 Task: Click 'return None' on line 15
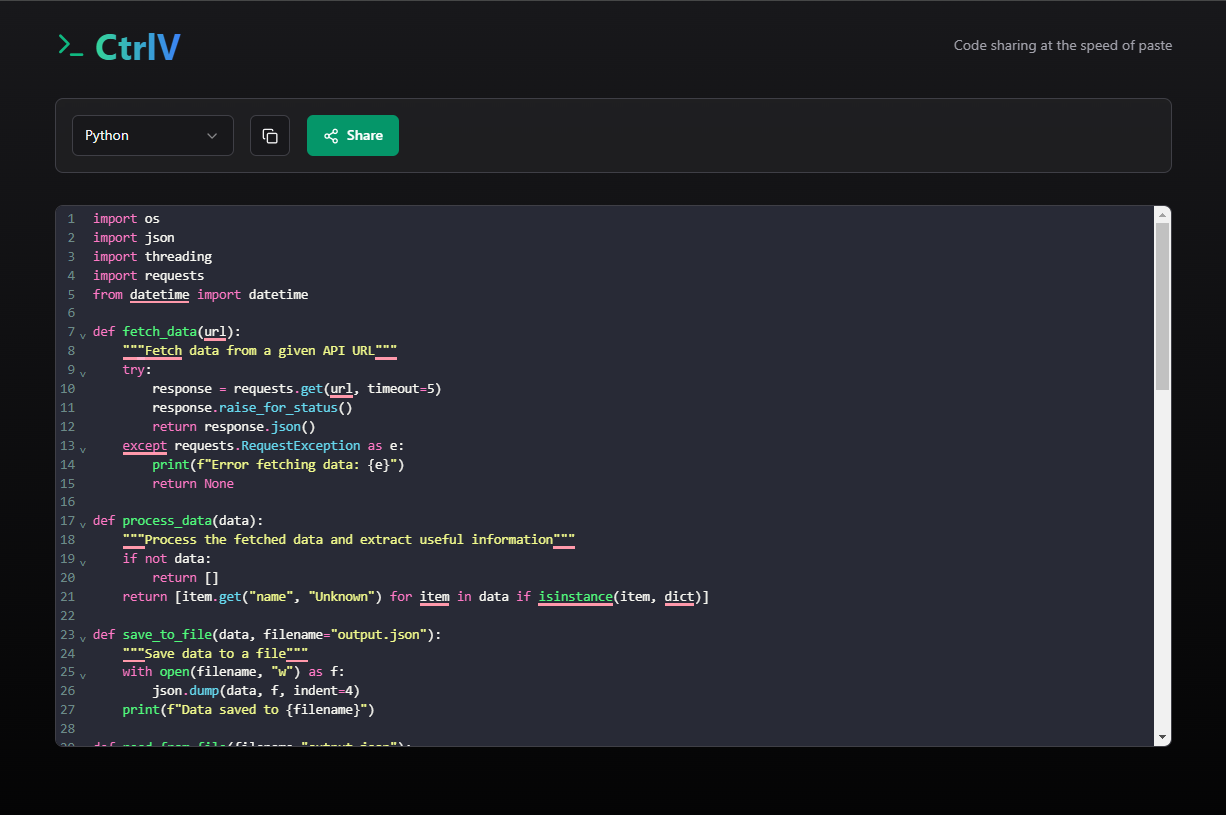click(x=193, y=484)
